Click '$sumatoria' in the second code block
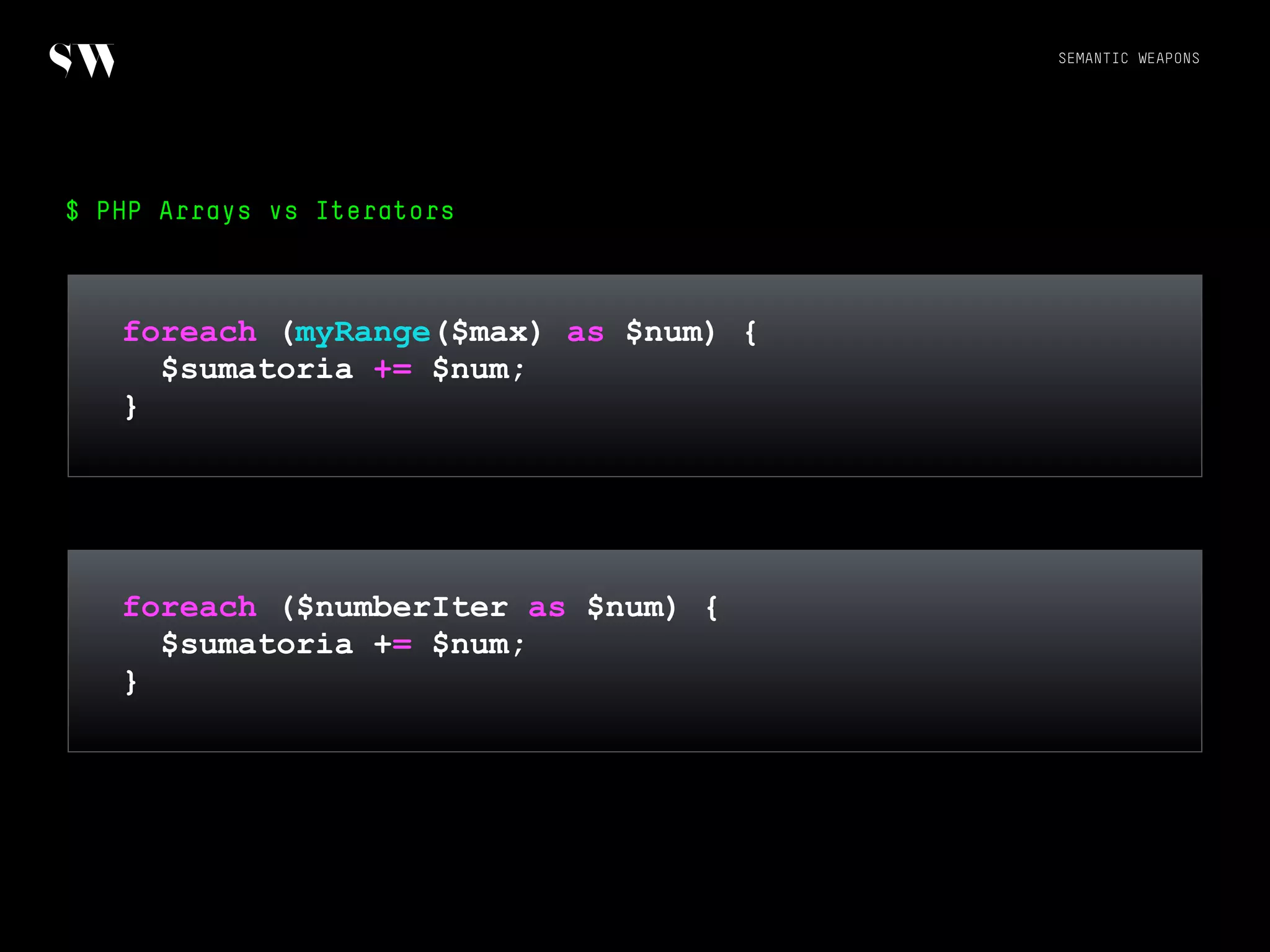 tap(257, 645)
